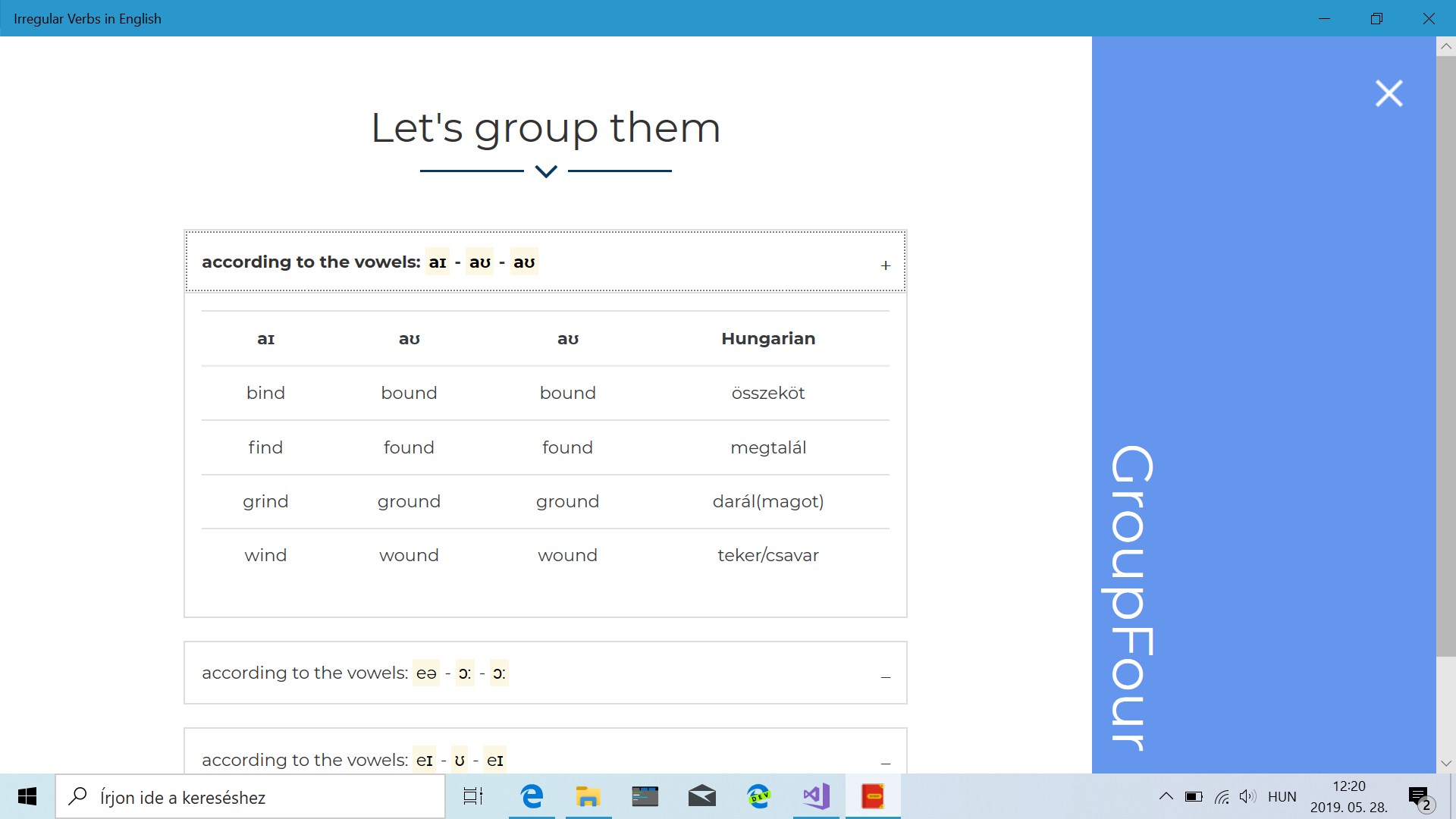Open the Mail app on the taskbar
This screenshot has height=819, width=1456.
(x=701, y=796)
